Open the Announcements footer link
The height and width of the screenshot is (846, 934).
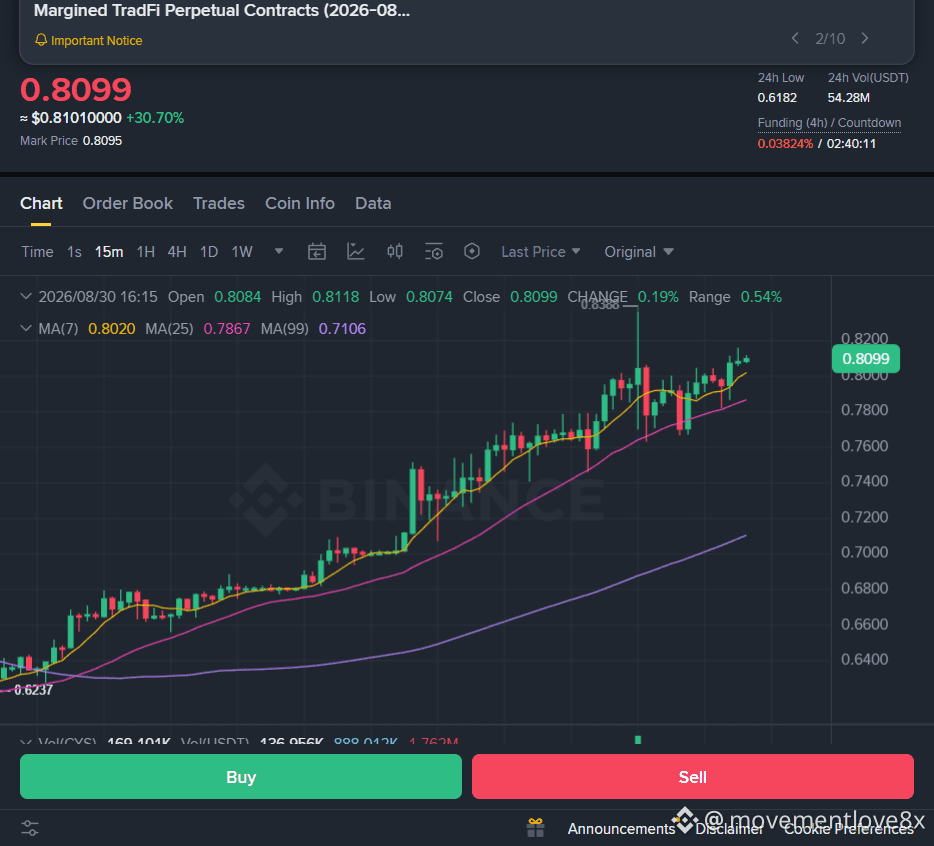point(621,829)
